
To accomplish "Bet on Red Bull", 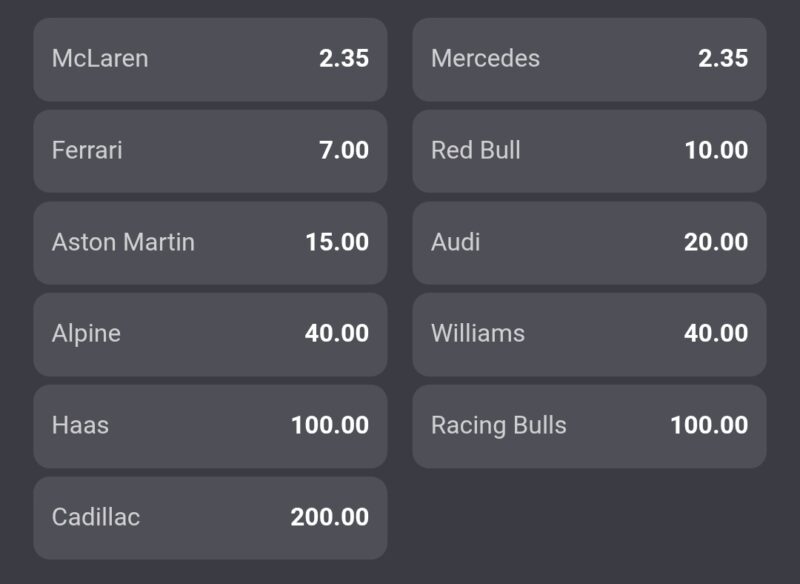I will [x=589, y=151].
